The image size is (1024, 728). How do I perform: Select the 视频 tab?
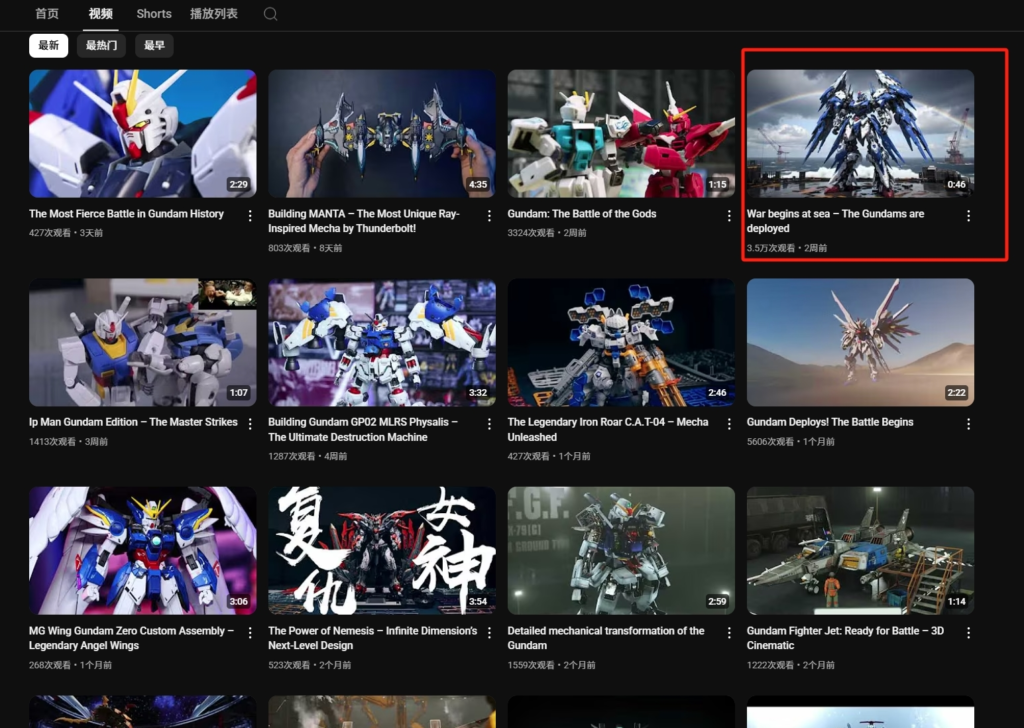(101, 14)
